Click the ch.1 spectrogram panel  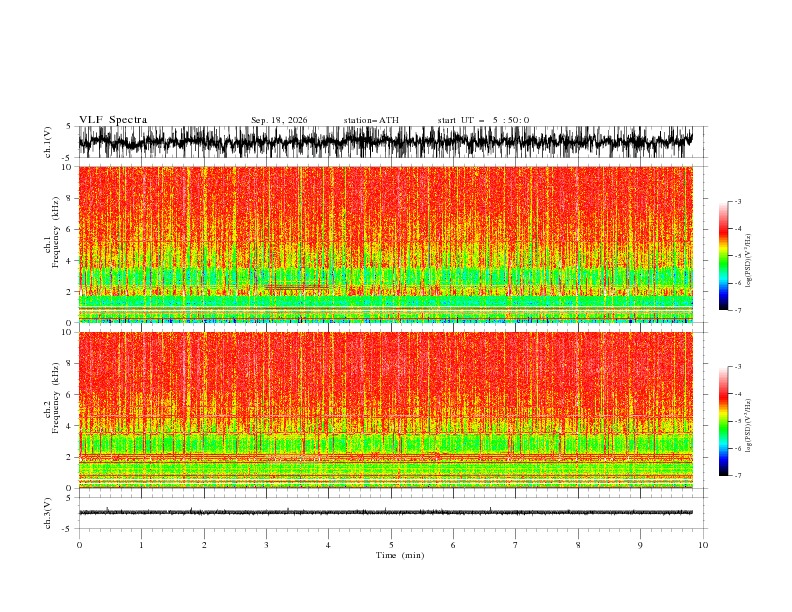point(386,244)
